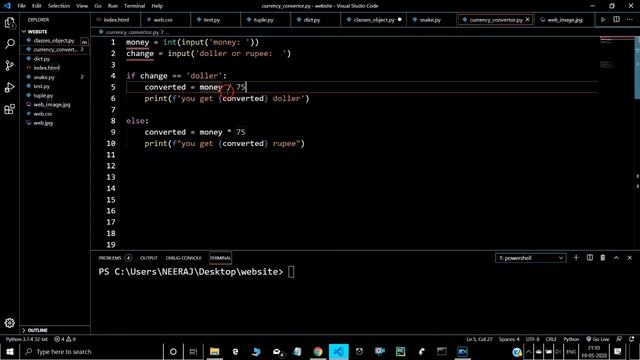Image resolution: width=640 pixels, height=360 pixels.
Task: Show hidden system tray icons
Action: coord(529,351)
